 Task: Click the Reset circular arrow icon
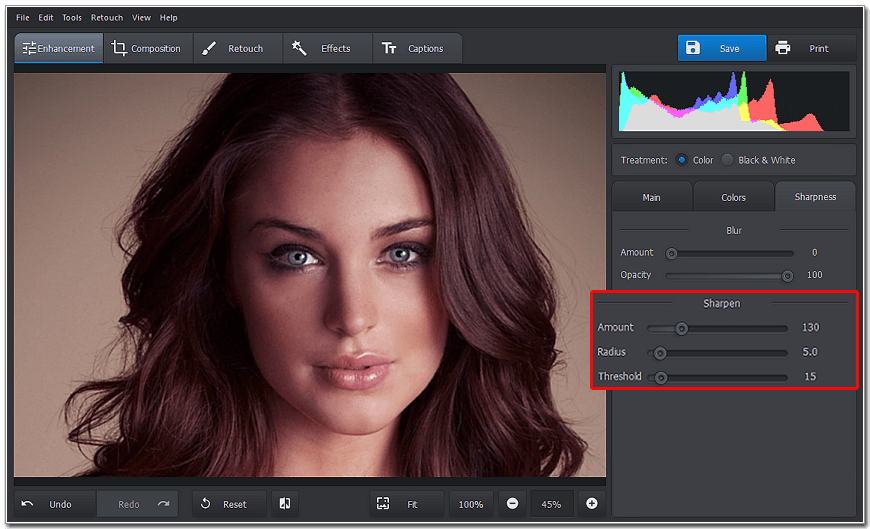(205, 503)
